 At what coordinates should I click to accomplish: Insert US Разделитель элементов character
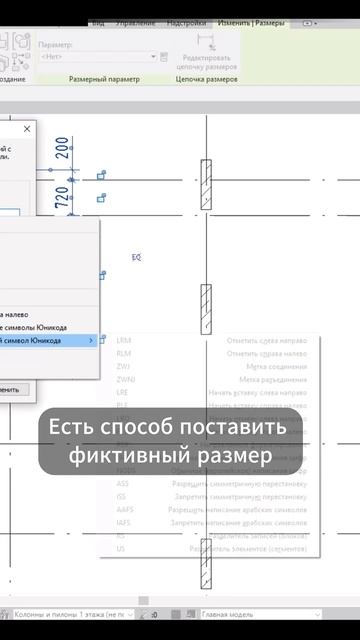click(211, 549)
